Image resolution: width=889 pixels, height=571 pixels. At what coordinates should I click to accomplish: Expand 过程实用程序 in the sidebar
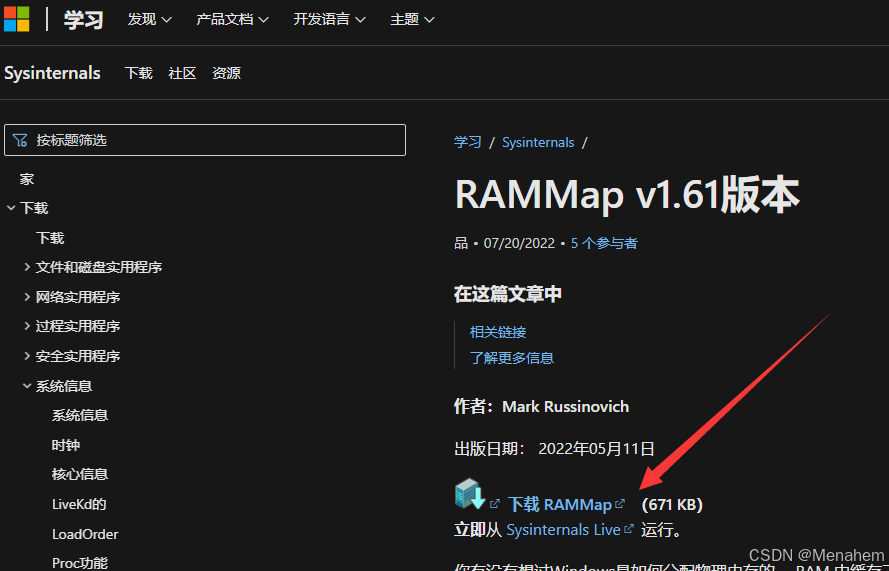27,326
